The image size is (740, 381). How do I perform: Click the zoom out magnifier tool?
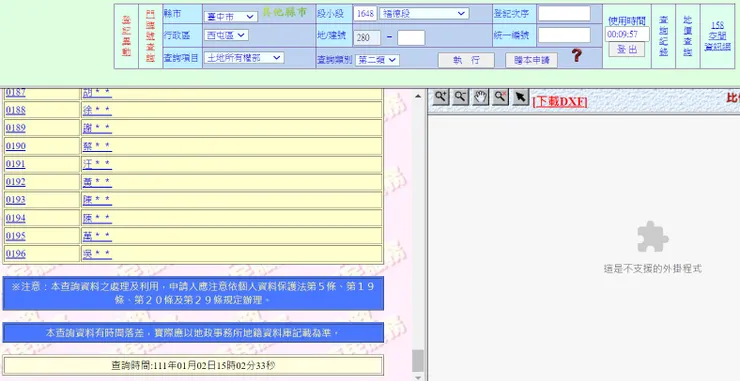(461, 97)
